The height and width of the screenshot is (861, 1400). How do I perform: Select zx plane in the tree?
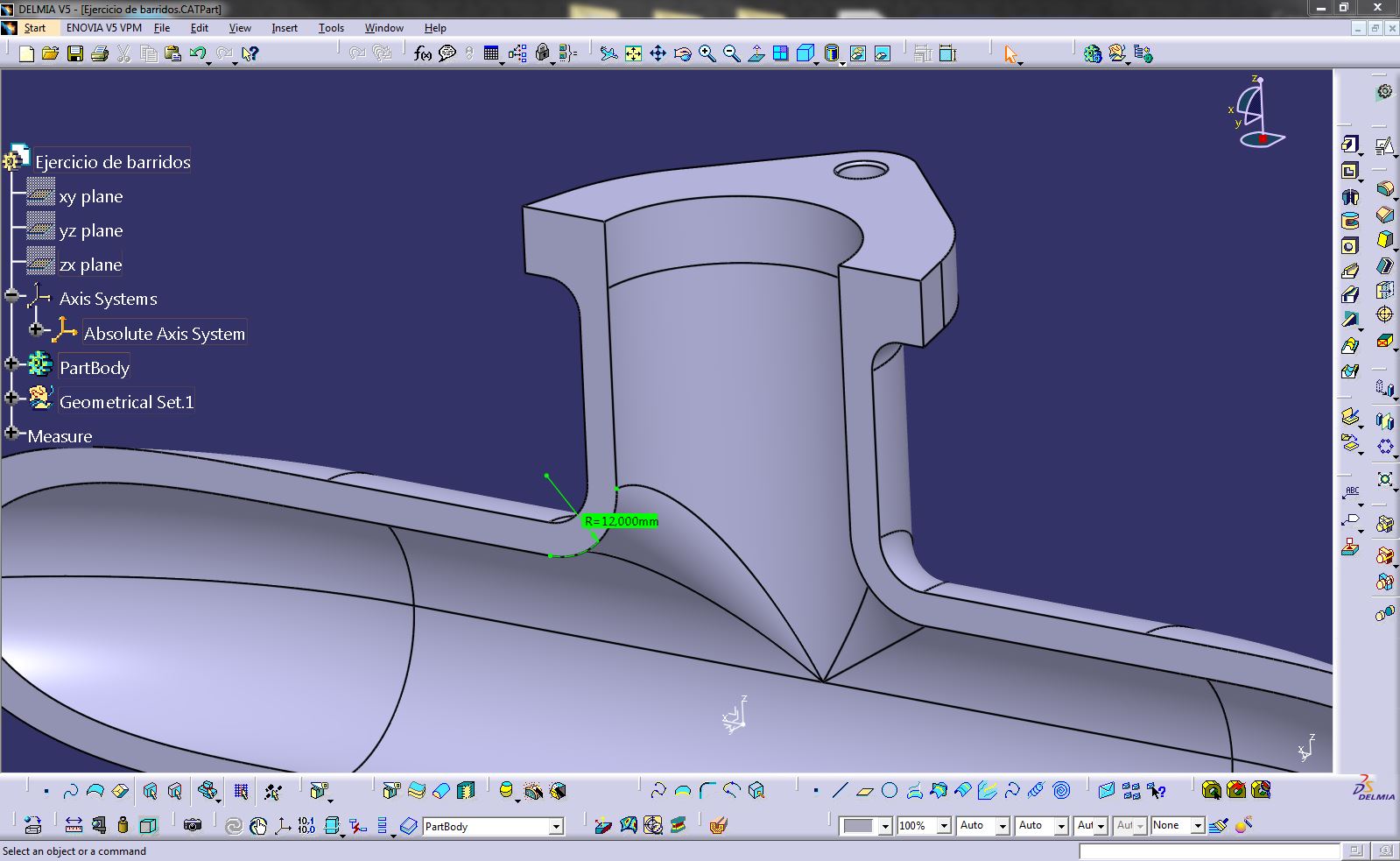tap(91, 265)
